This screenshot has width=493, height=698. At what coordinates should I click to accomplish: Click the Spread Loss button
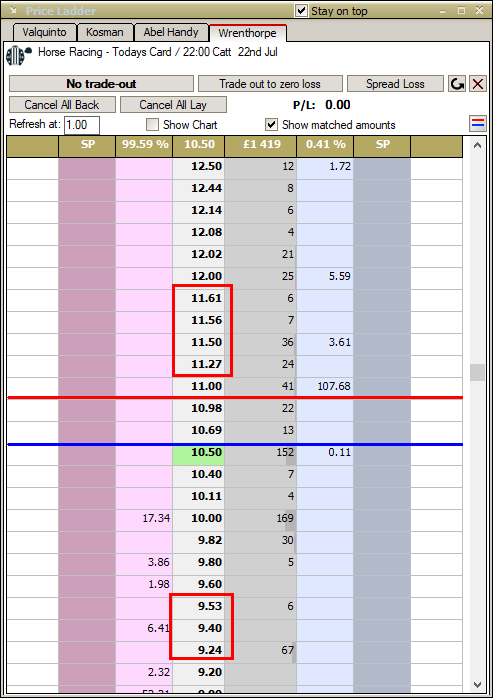[395, 84]
